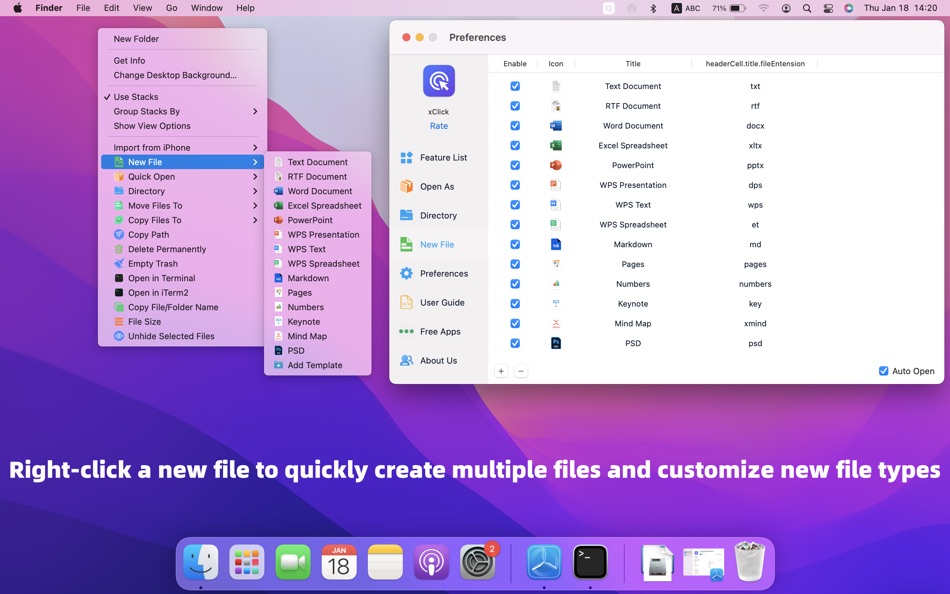This screenshot has width=950, height=594.
Task: Open Preferences section with gear icon
Action: [434, 274]
